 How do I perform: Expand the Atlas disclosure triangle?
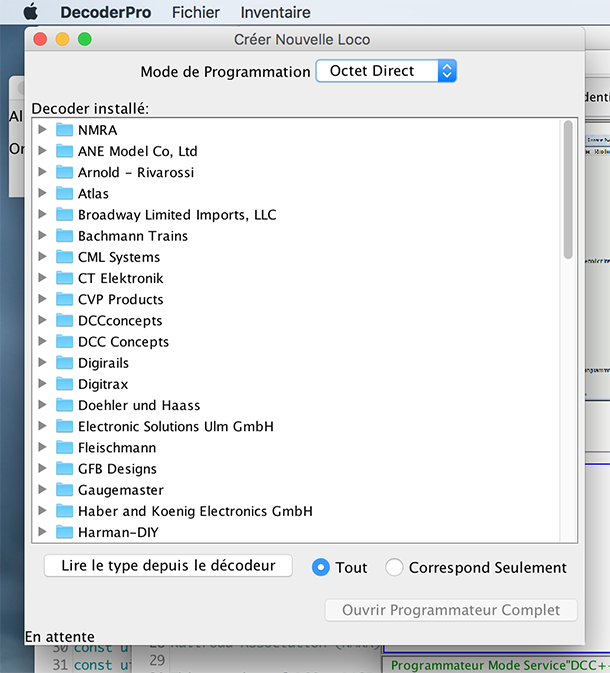pos(42,193)
